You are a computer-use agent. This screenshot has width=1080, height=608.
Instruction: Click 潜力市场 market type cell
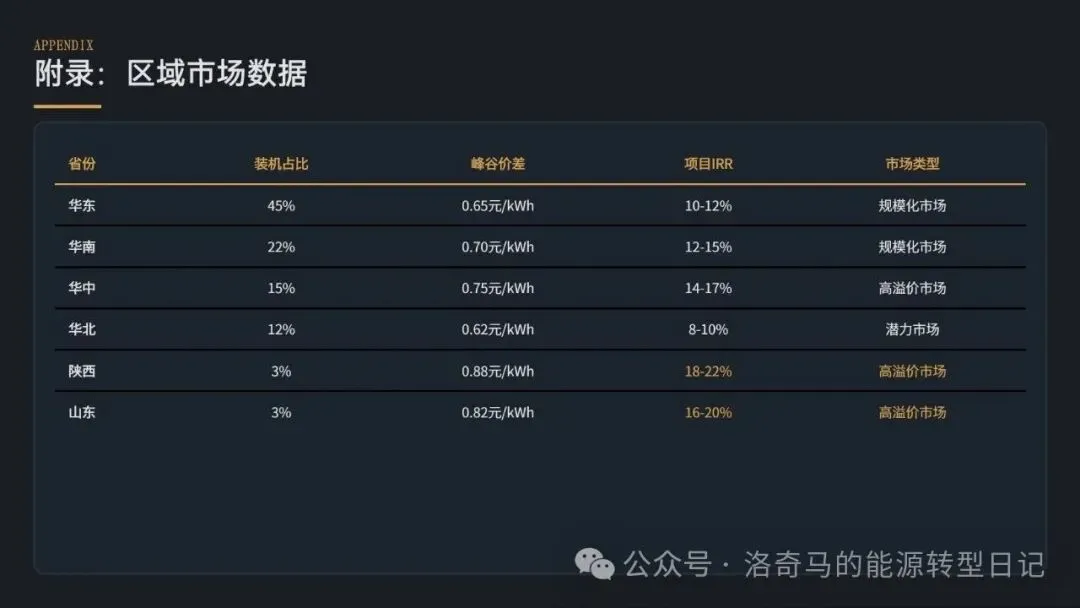point(912,329)
